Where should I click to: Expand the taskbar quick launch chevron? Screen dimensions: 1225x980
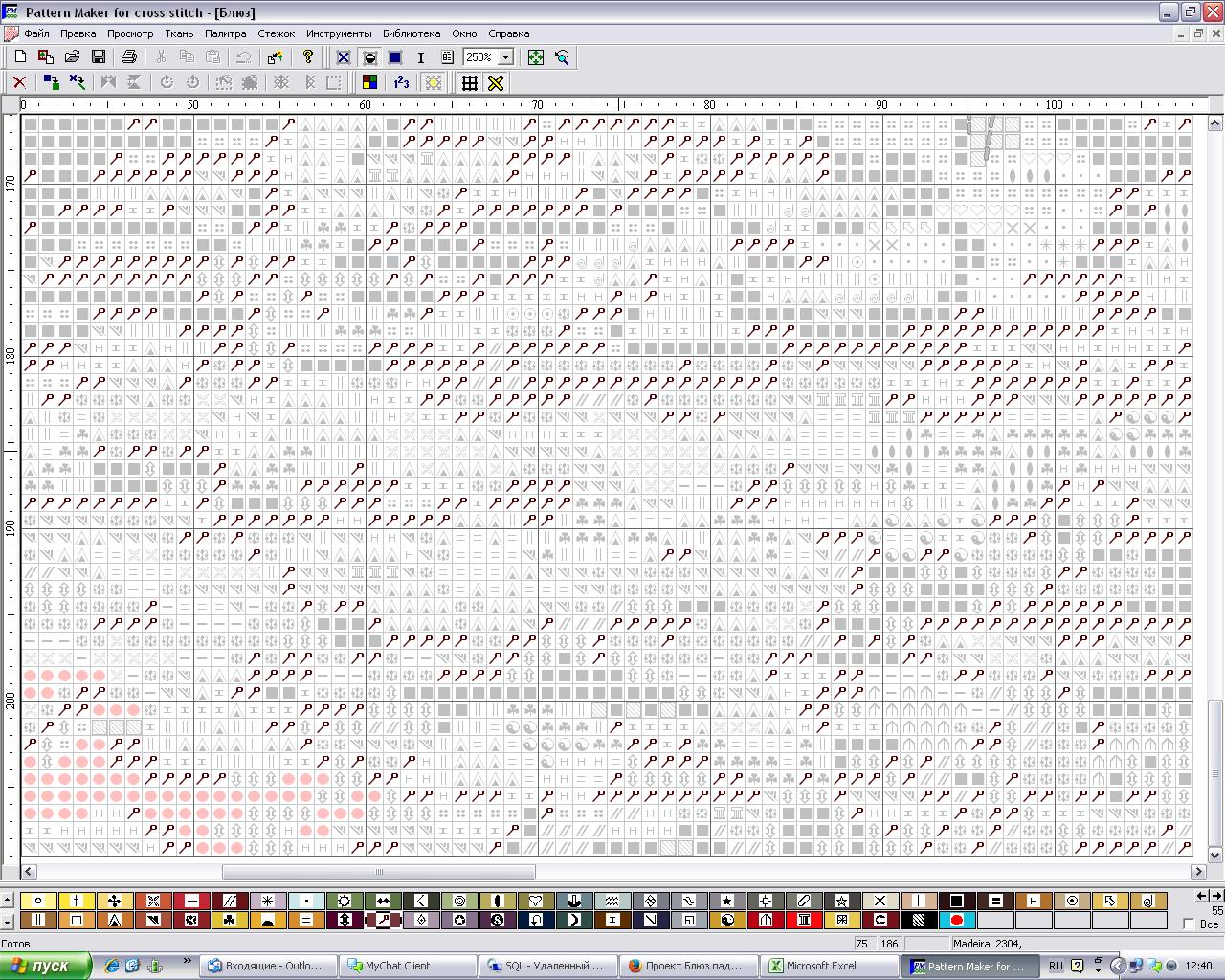pyautogui.click(x=187, y=961)
